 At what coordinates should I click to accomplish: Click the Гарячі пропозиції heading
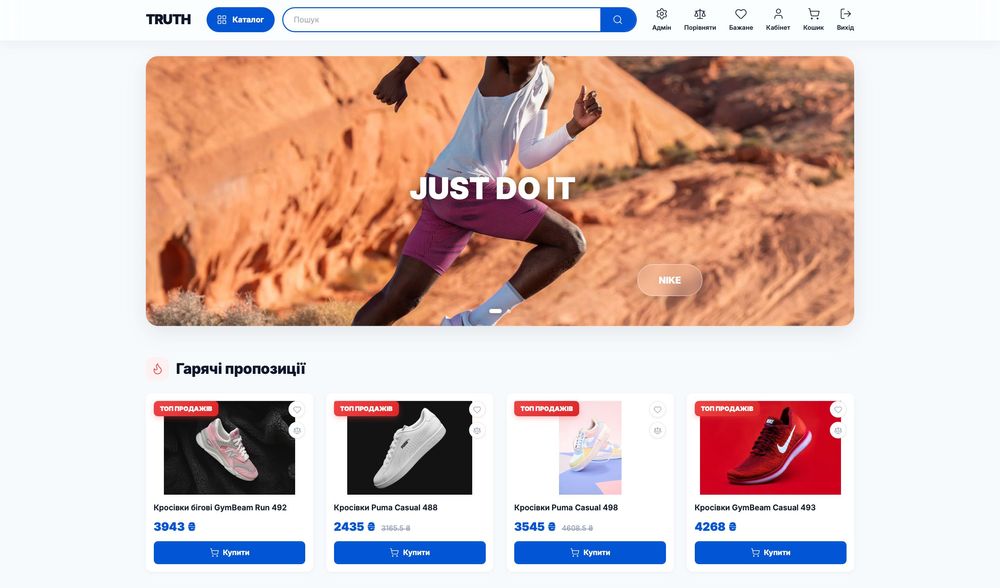(x=240, y=369)
